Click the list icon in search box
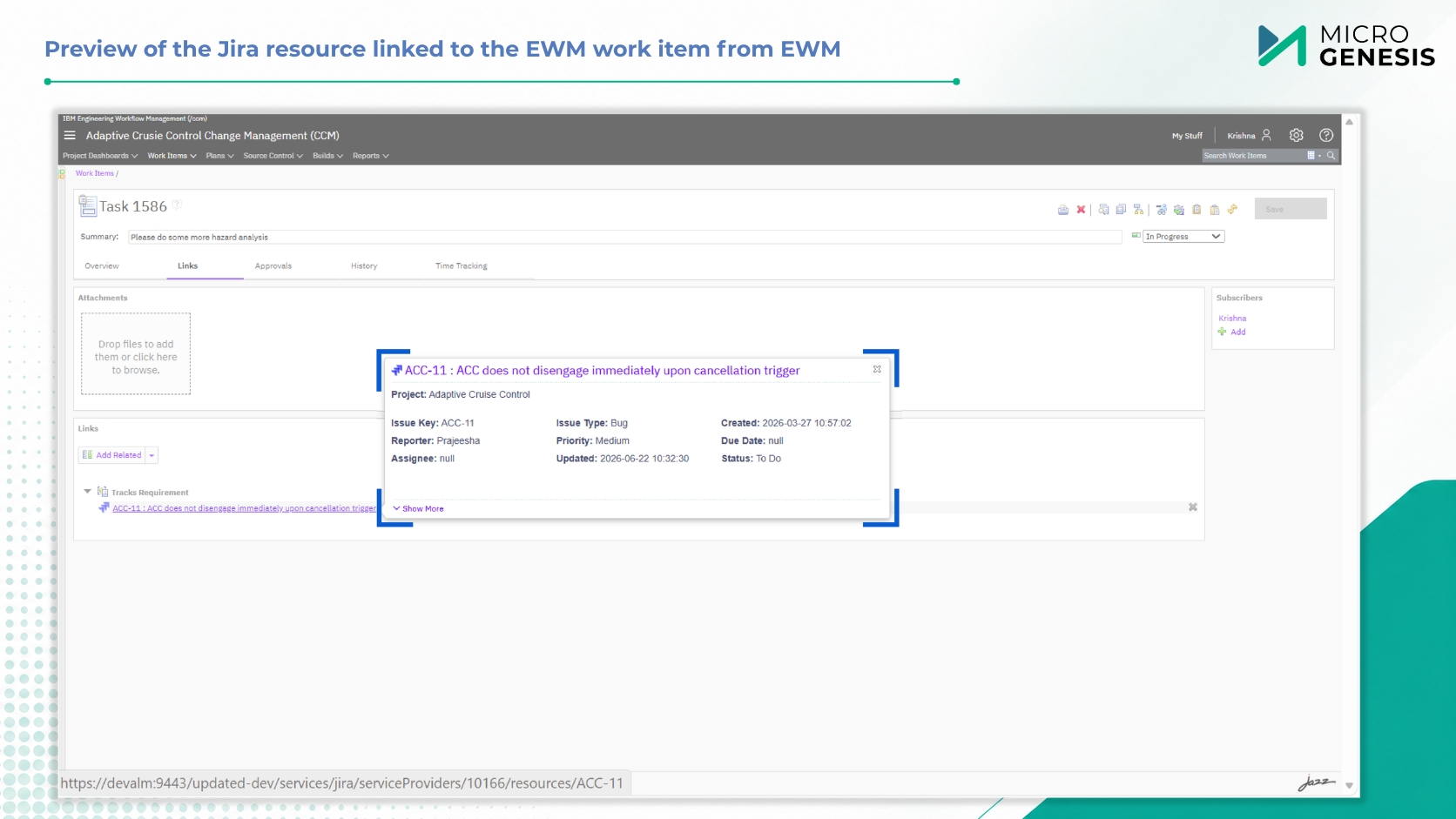 pos(1311,156)
